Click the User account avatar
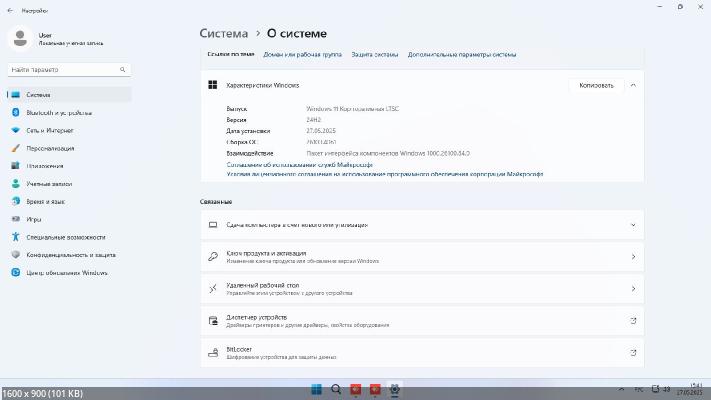The image size is (711, 400). coord(20,39)
